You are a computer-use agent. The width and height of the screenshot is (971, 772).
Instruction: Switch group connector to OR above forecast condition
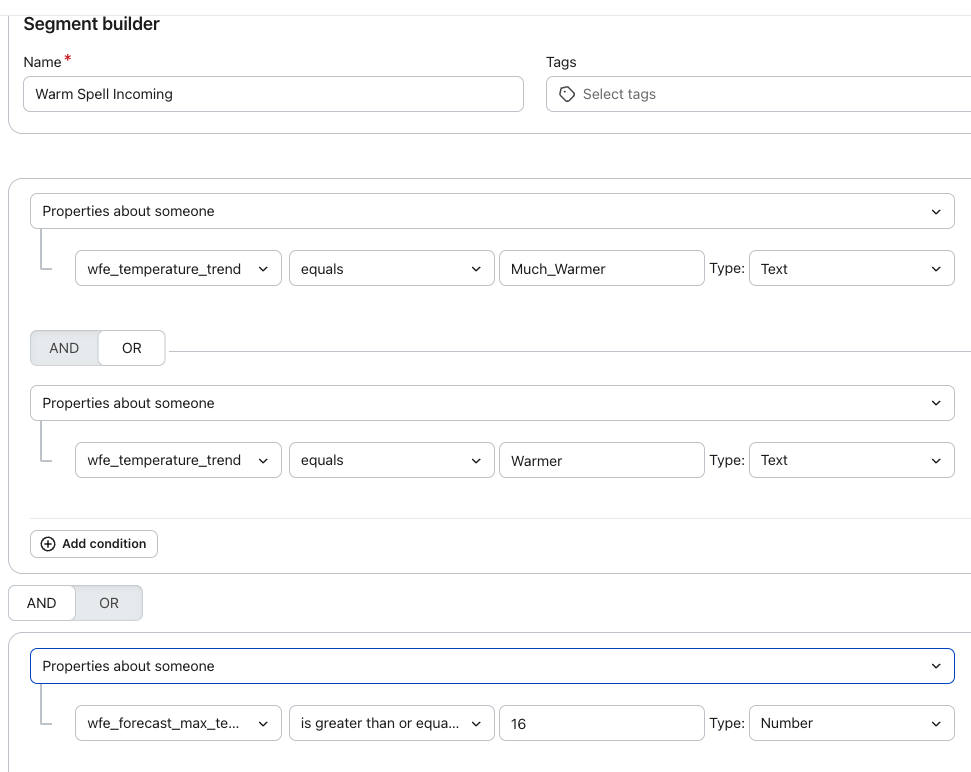point(109,603)
